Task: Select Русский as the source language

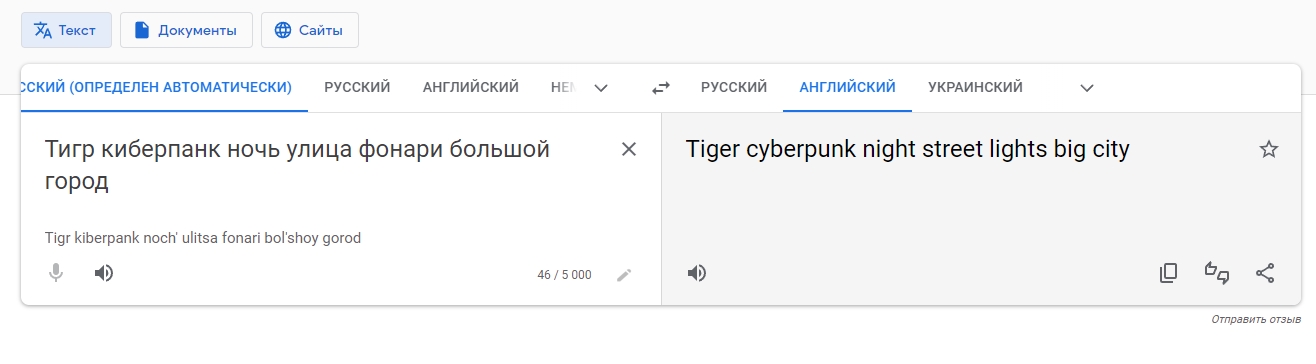Action: pyautogui.click(x=357, y=87)
